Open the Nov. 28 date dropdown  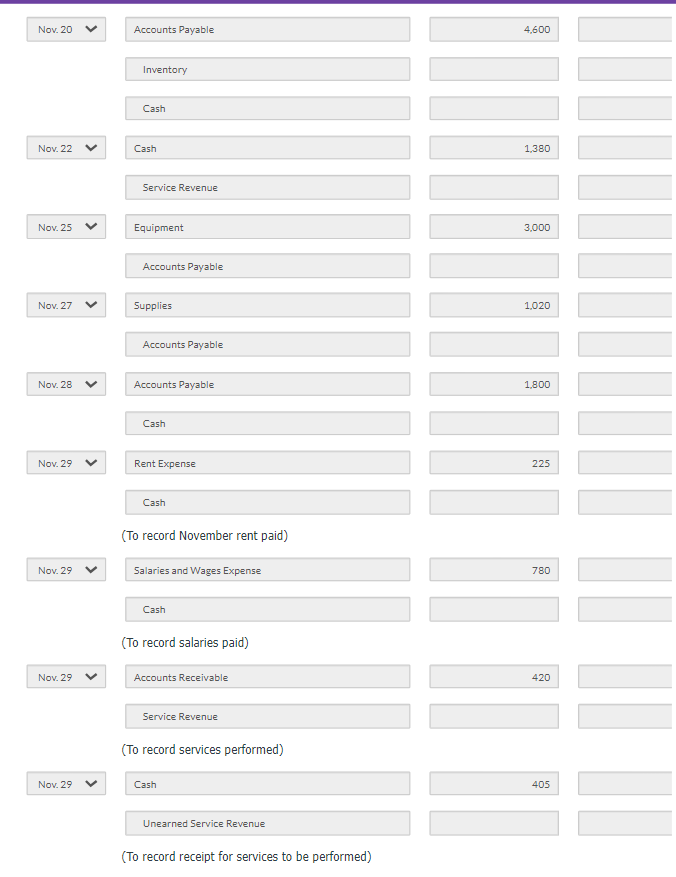65,384
